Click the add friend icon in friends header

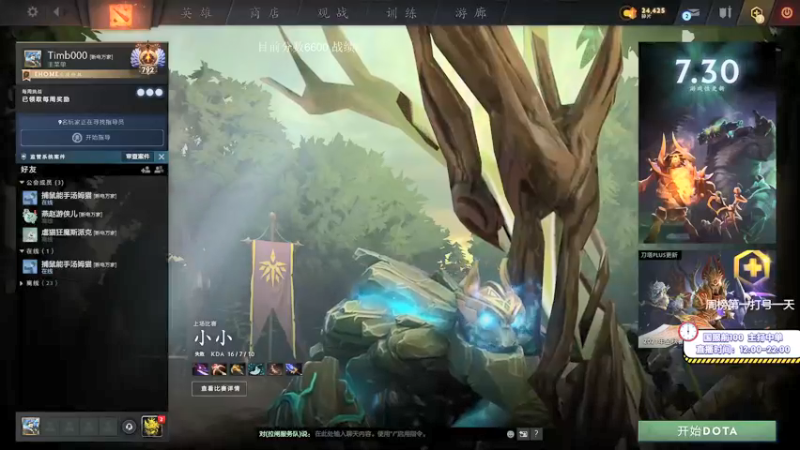(x=146, y=169)
